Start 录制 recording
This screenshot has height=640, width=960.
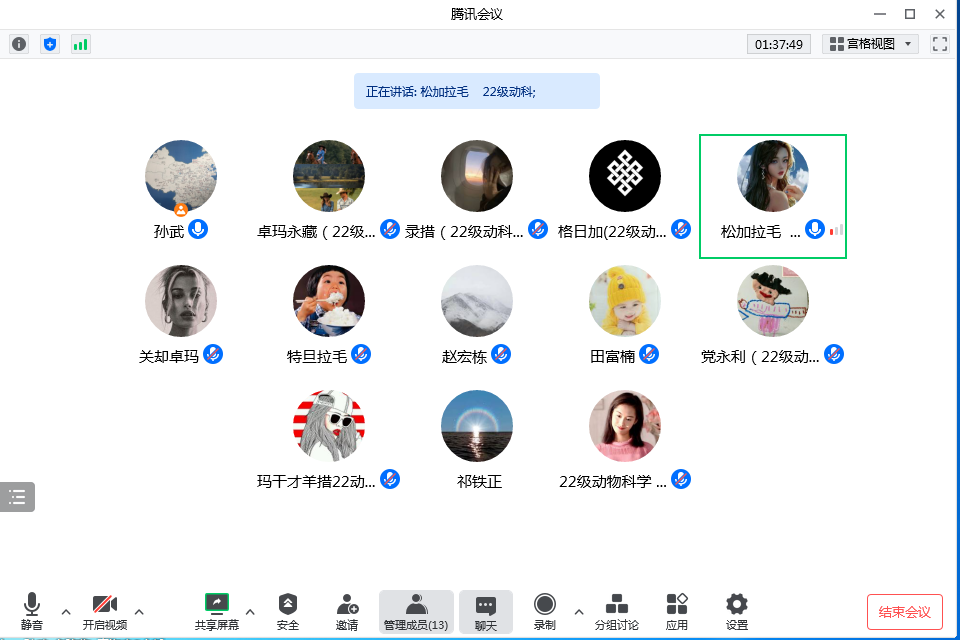[544, 611]
